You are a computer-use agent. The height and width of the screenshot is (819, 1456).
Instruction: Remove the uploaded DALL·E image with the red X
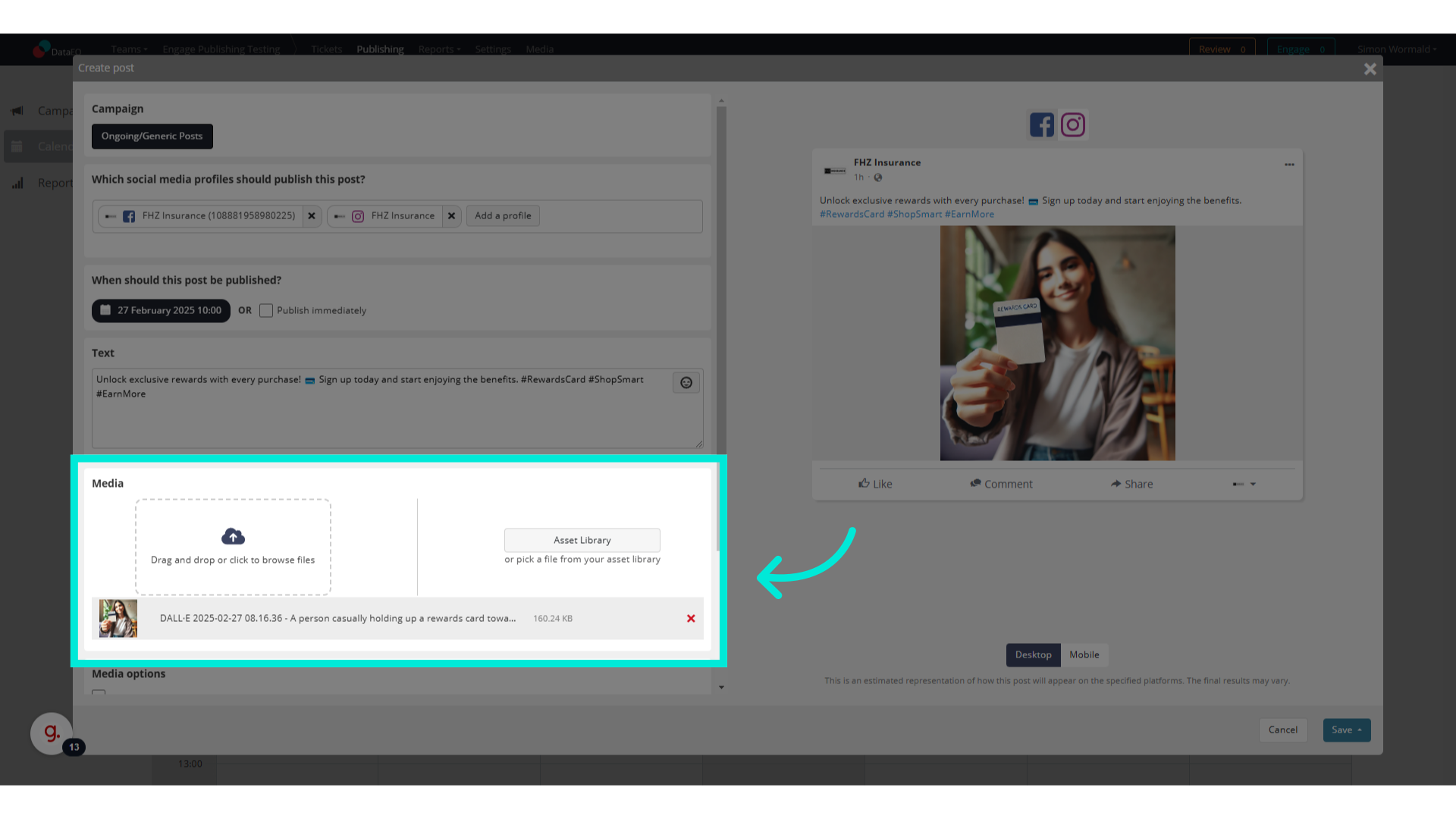(691, 619)
